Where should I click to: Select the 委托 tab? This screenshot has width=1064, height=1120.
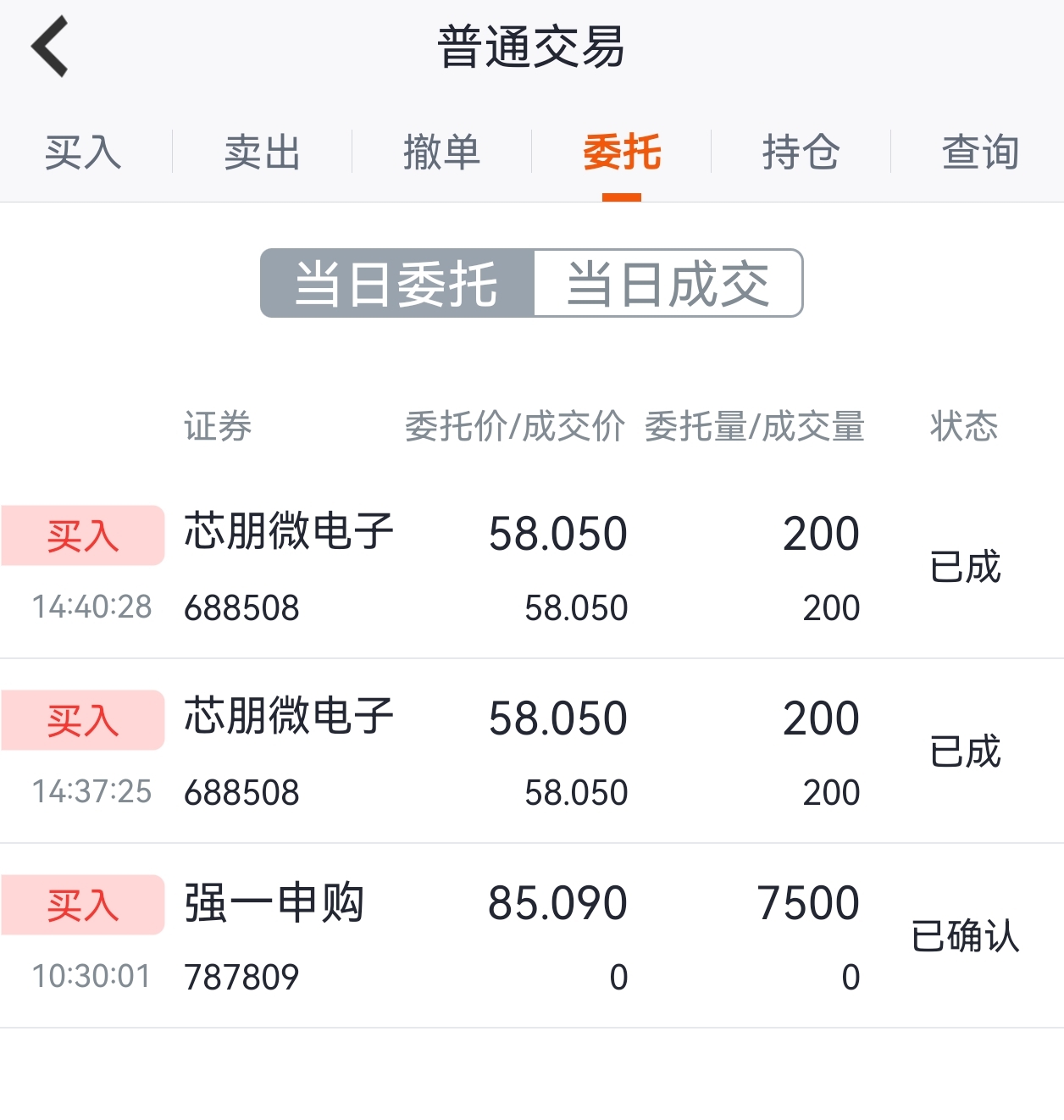pos(622,153)
